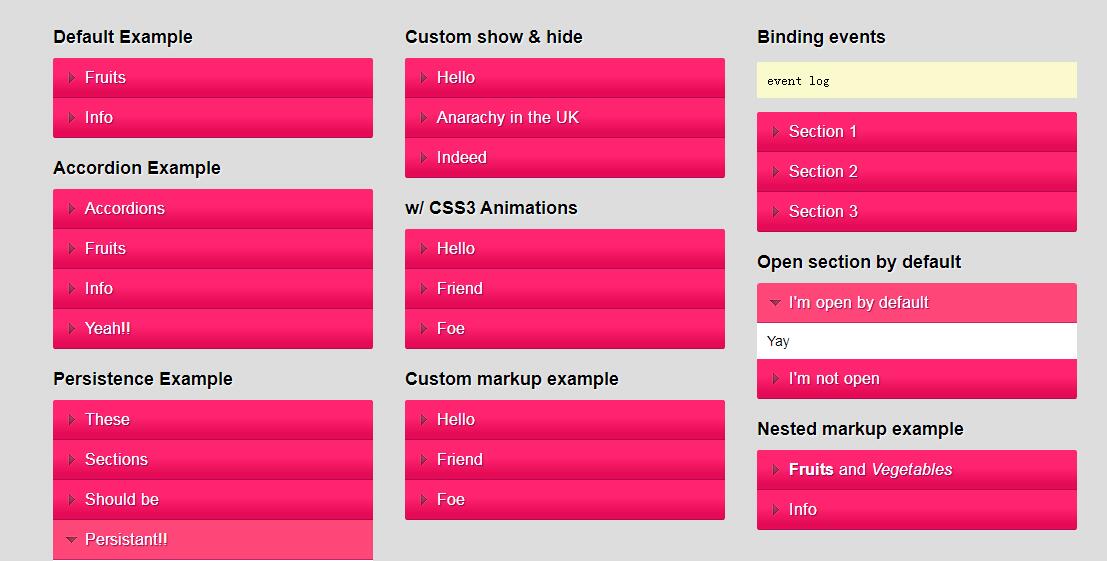Collapse the I'm open by default section

[916, 303]
